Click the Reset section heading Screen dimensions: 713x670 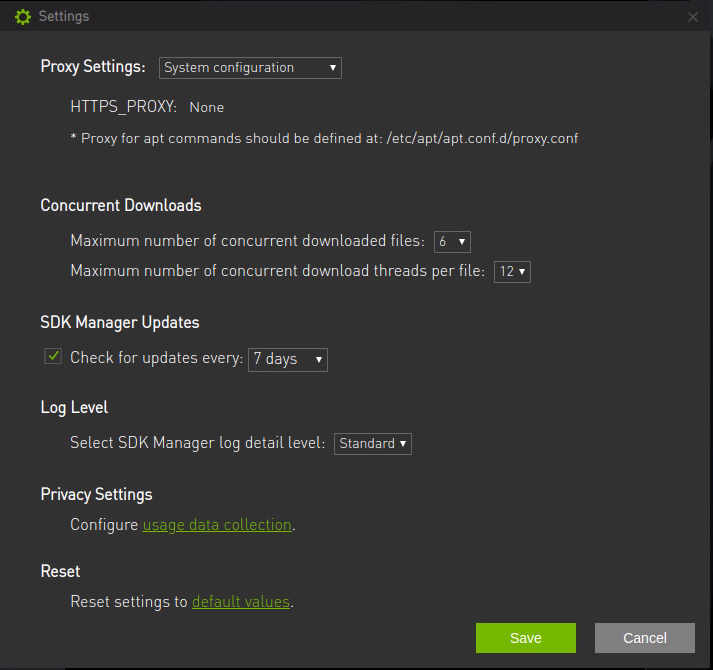[x=60, y=572]
